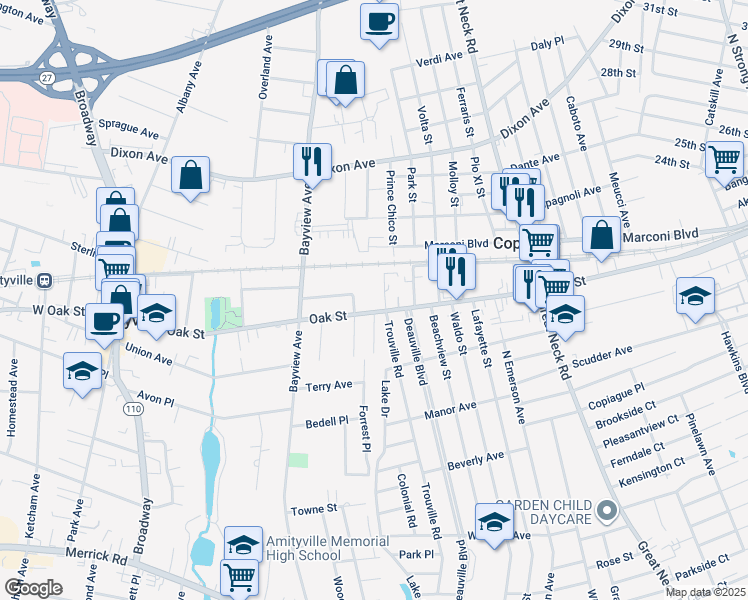Click the coffee cup icon near Verdi Ave
Viewport: 748px width, 600px height.
click(379, 21)
